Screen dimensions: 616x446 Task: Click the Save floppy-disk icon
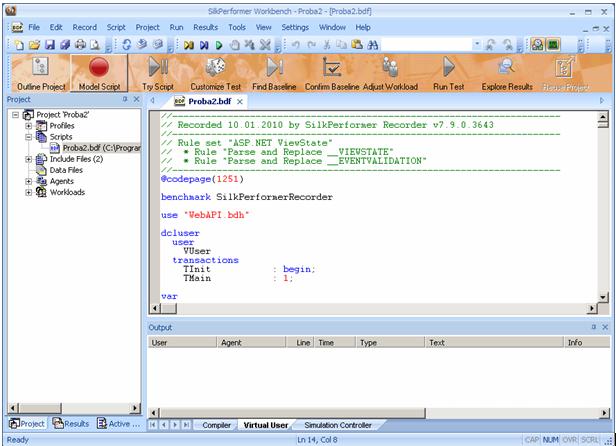point(50,45)
